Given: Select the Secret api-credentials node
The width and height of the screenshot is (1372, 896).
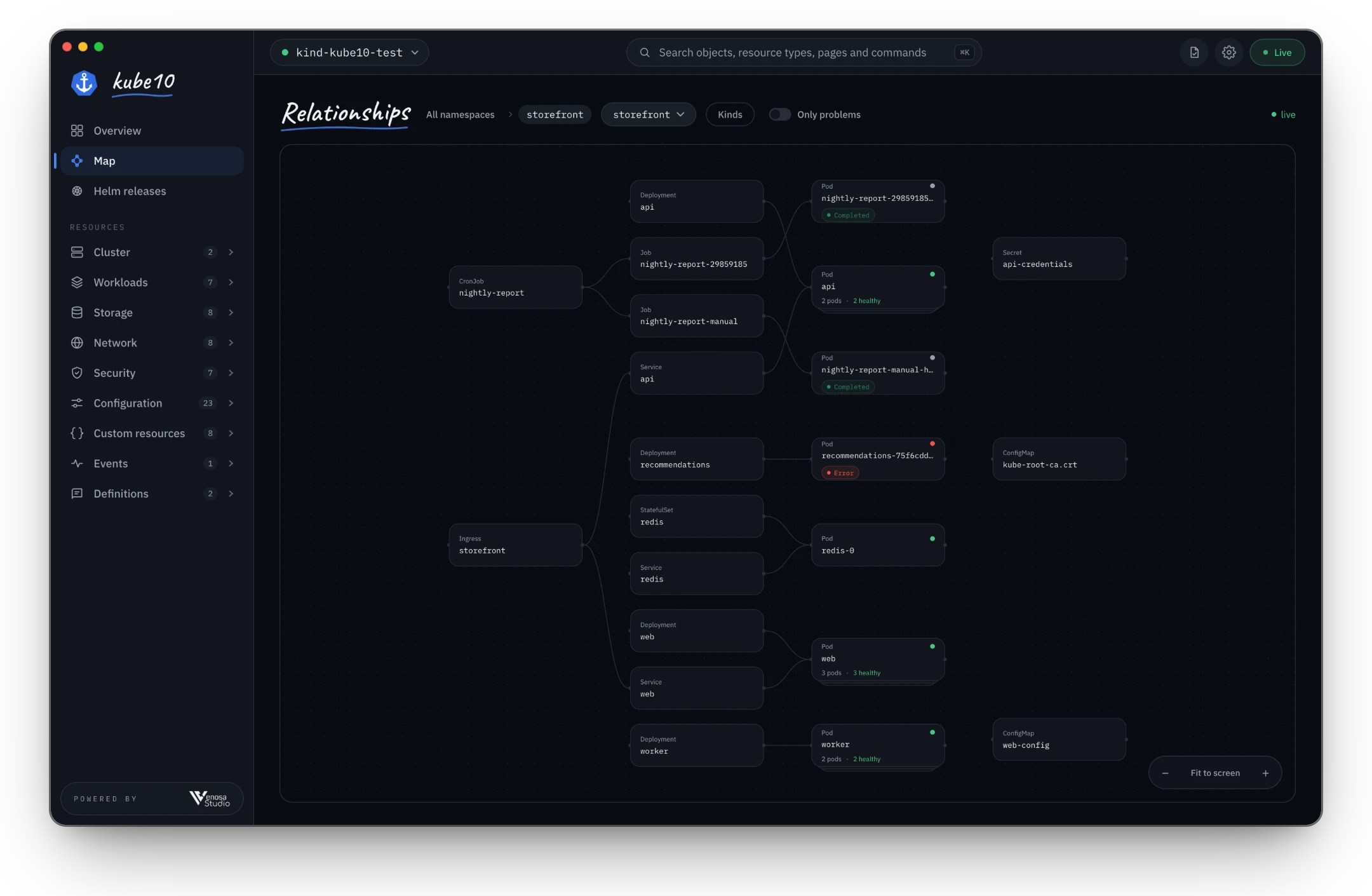Looking at the screenshot, I should tap(1059, 259).
